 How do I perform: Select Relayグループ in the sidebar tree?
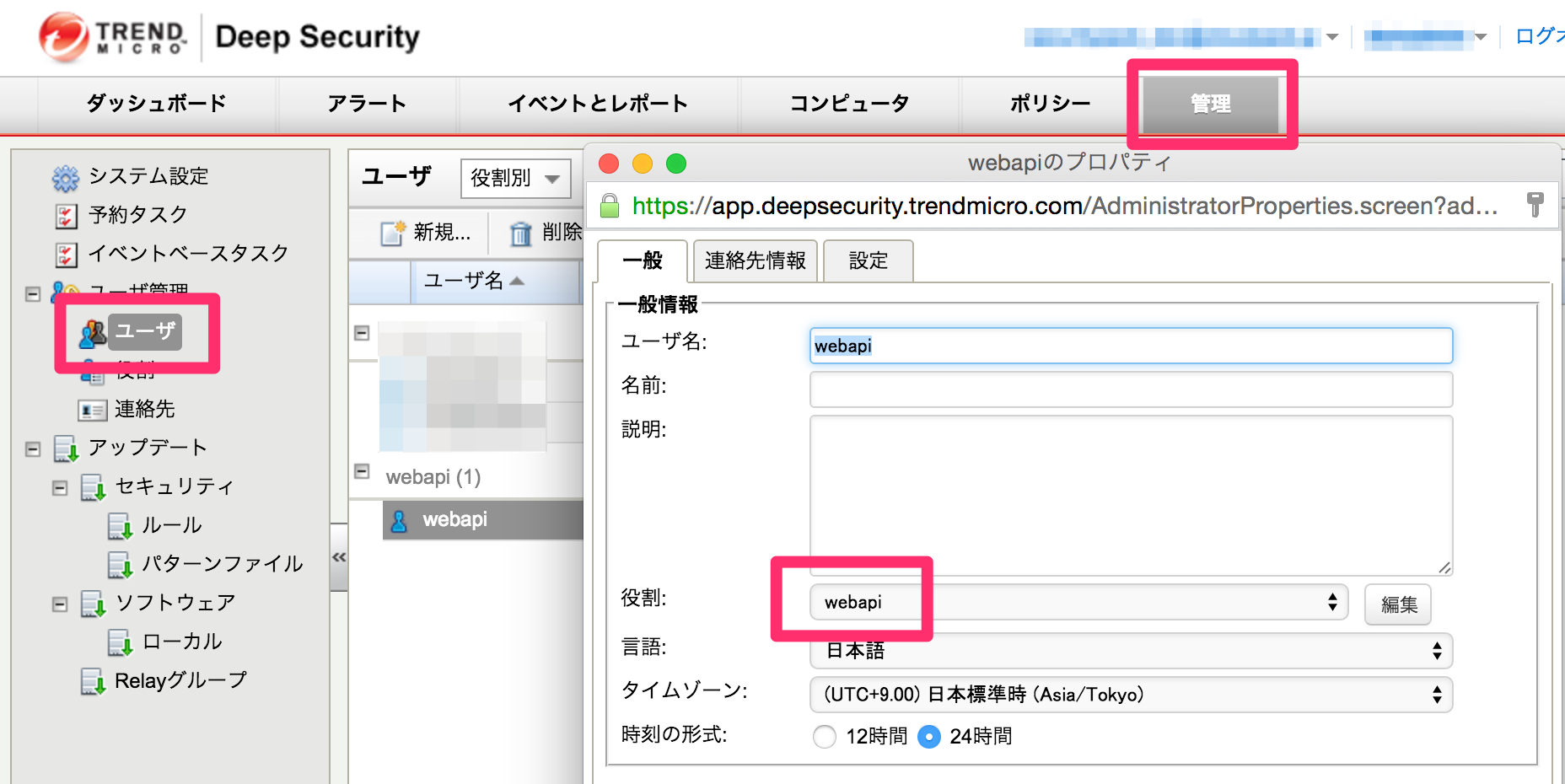click(181, 681)
